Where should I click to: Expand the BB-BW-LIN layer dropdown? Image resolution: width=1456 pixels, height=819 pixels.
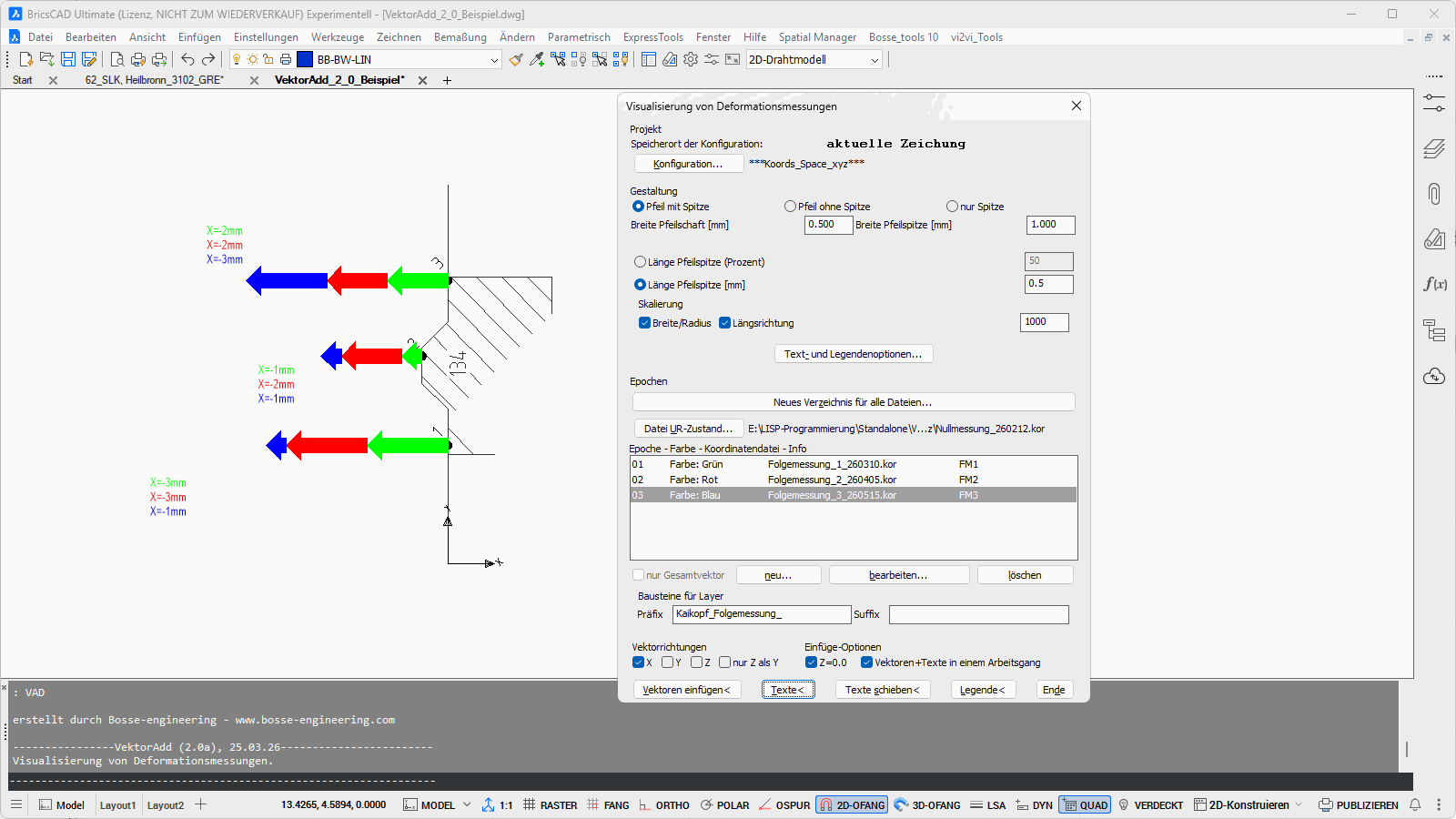click(x=494, y=60)
